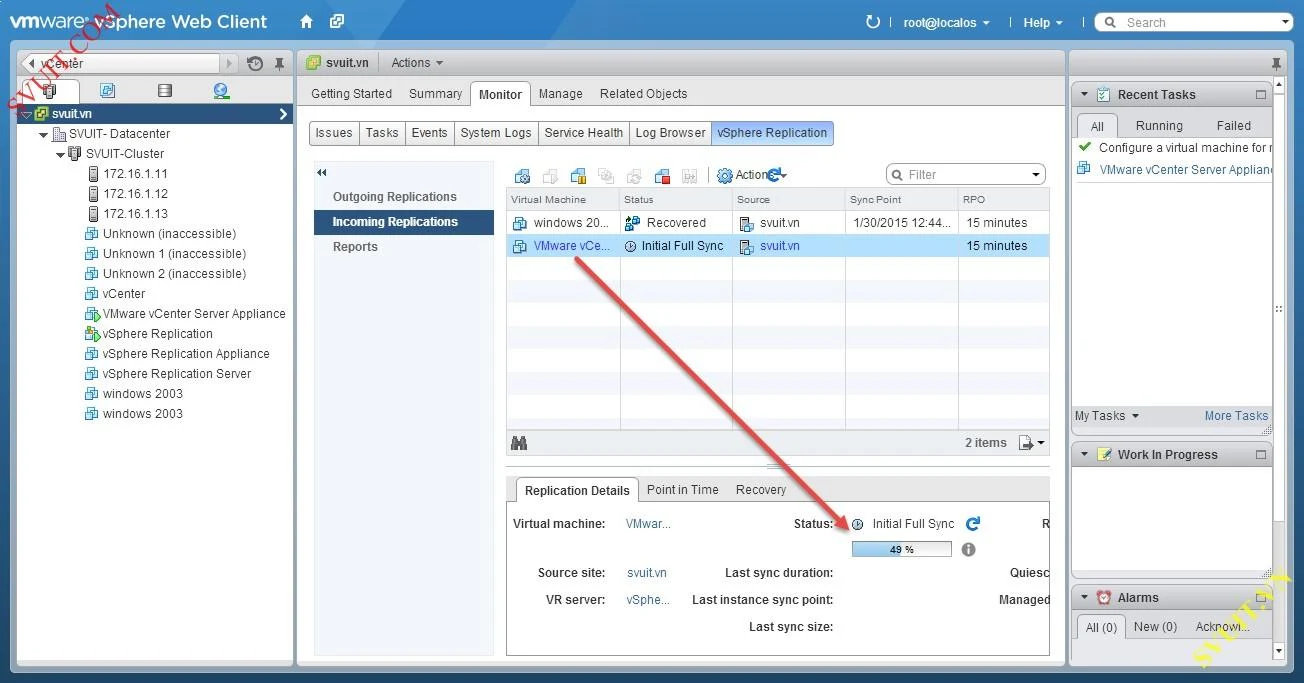
Task: Open the Search dropdown arrow
Action: [1285, 22]
